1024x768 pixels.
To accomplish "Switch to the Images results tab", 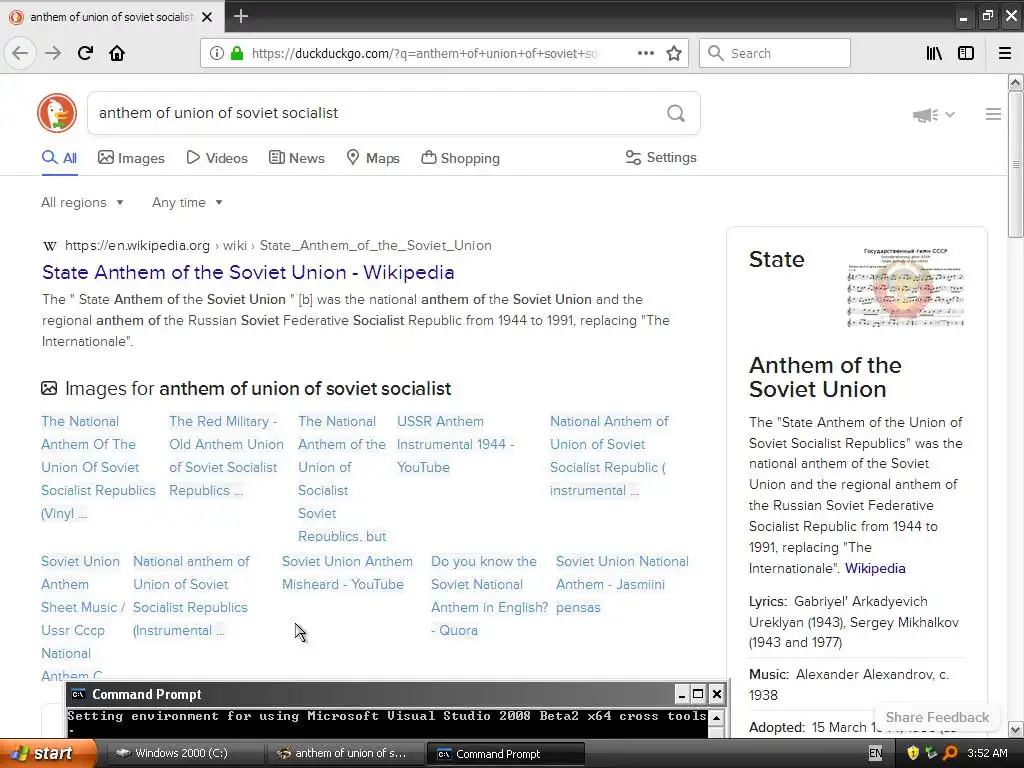I will point(131,158).
